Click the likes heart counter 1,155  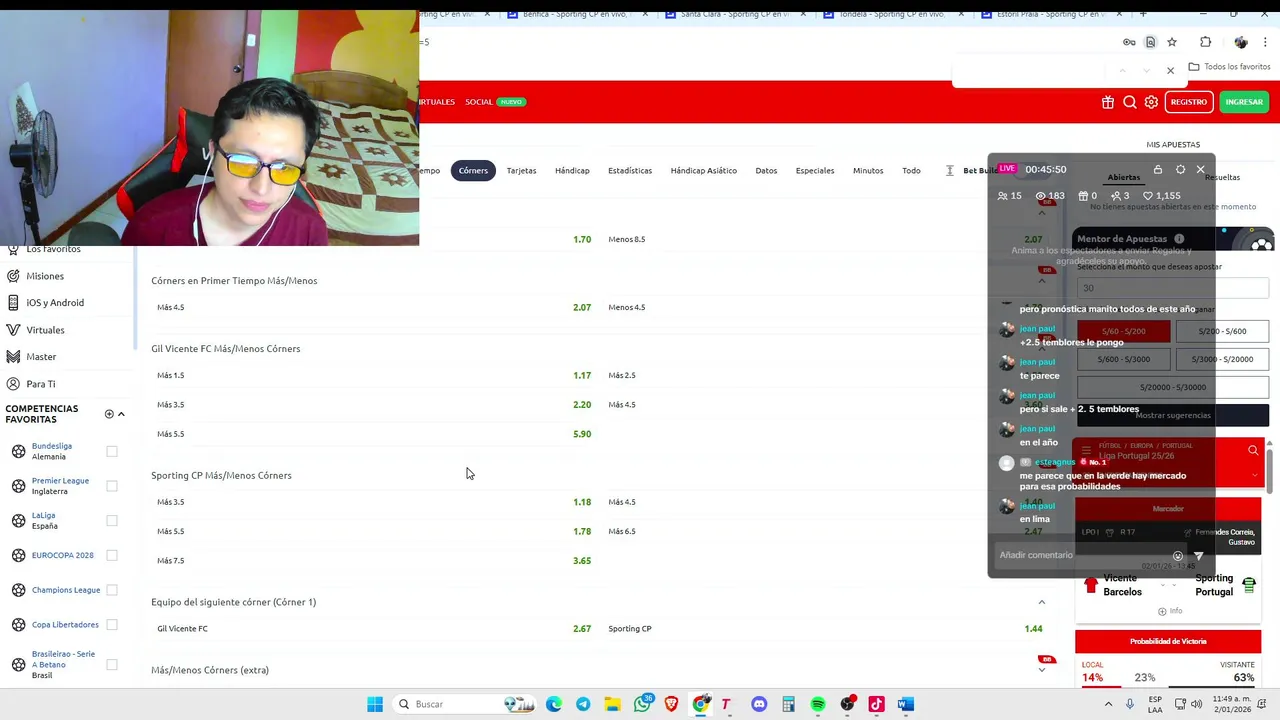1162,196
